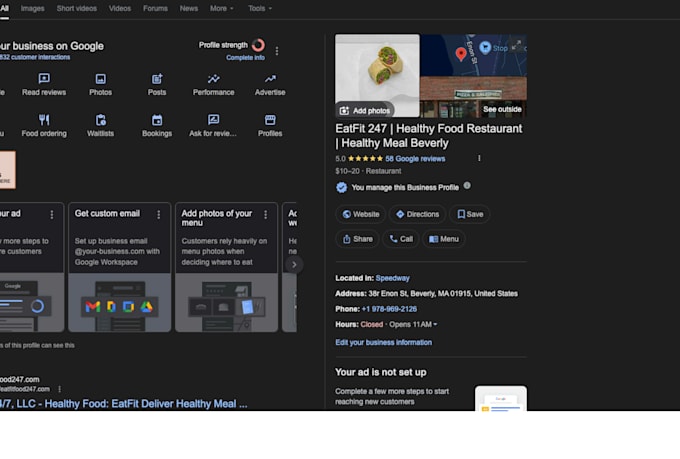Click the 'Your ad is not set up' heading
Screen dimensions: 680x459
coord(380,372)
